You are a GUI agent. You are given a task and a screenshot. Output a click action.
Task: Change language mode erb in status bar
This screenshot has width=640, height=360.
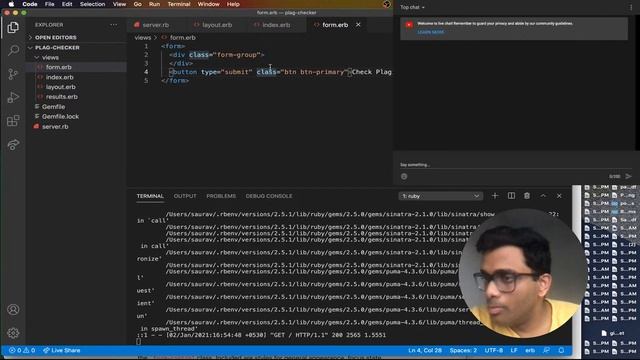(530, 350)
